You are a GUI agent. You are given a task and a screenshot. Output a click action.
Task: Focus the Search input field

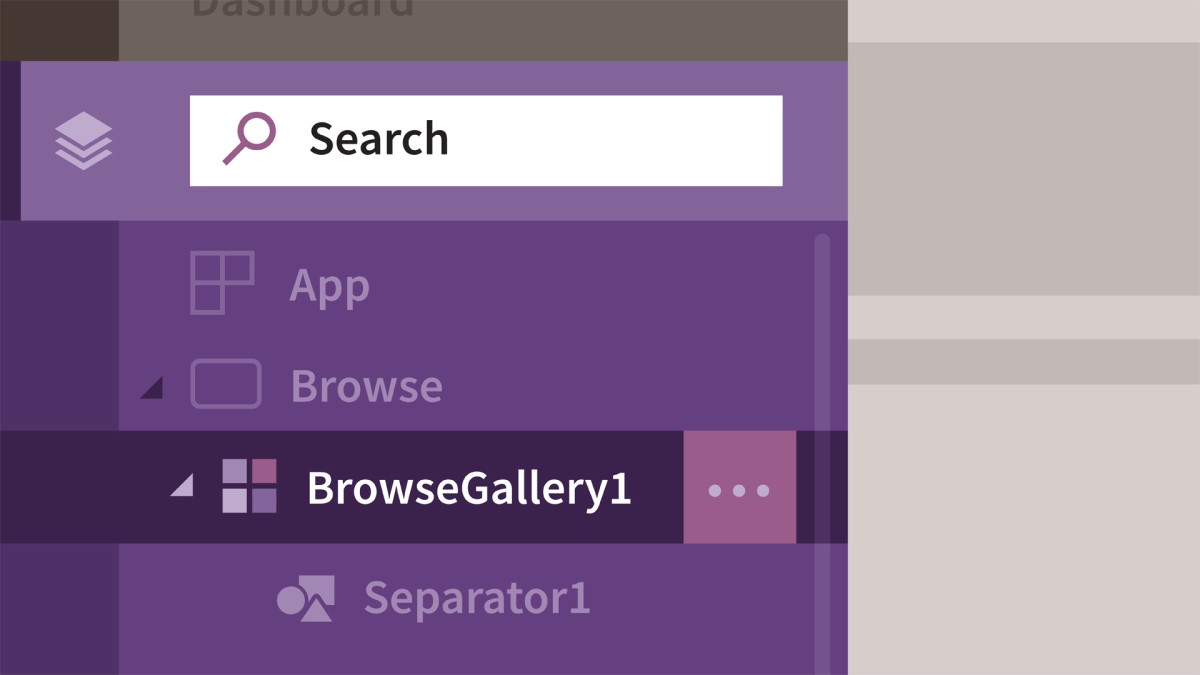(486, 141)
